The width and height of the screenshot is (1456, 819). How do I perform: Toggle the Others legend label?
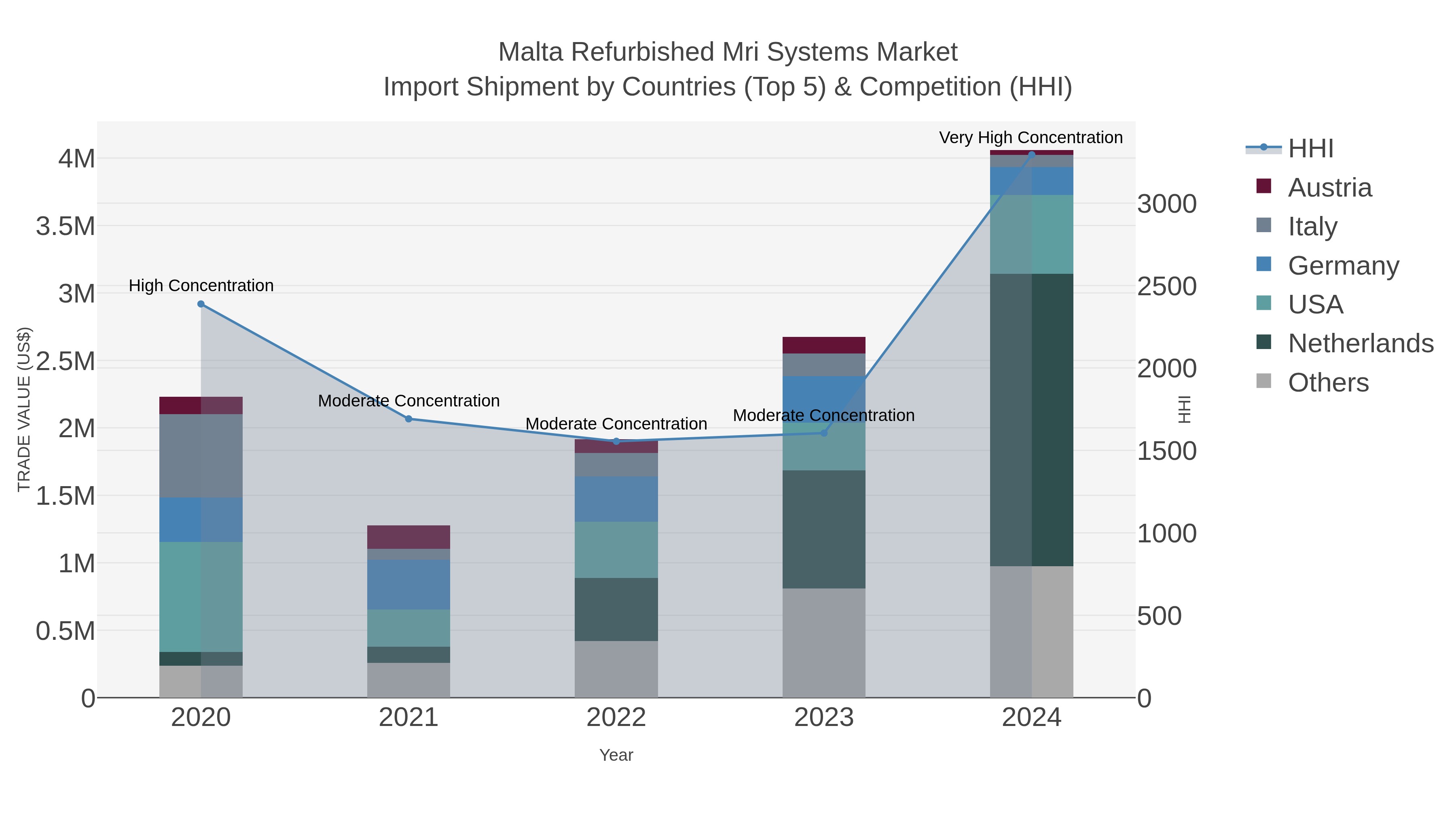coord(1328,383)
